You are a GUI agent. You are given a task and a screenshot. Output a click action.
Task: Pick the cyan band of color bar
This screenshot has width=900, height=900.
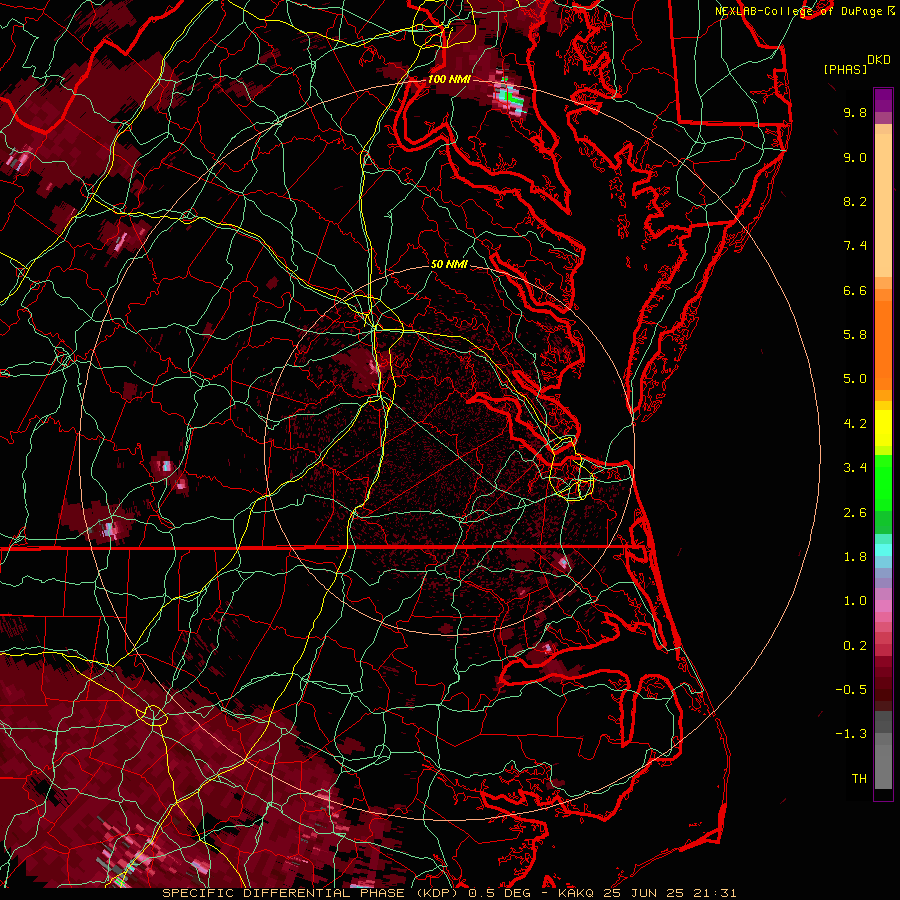(x=883, y=550)
